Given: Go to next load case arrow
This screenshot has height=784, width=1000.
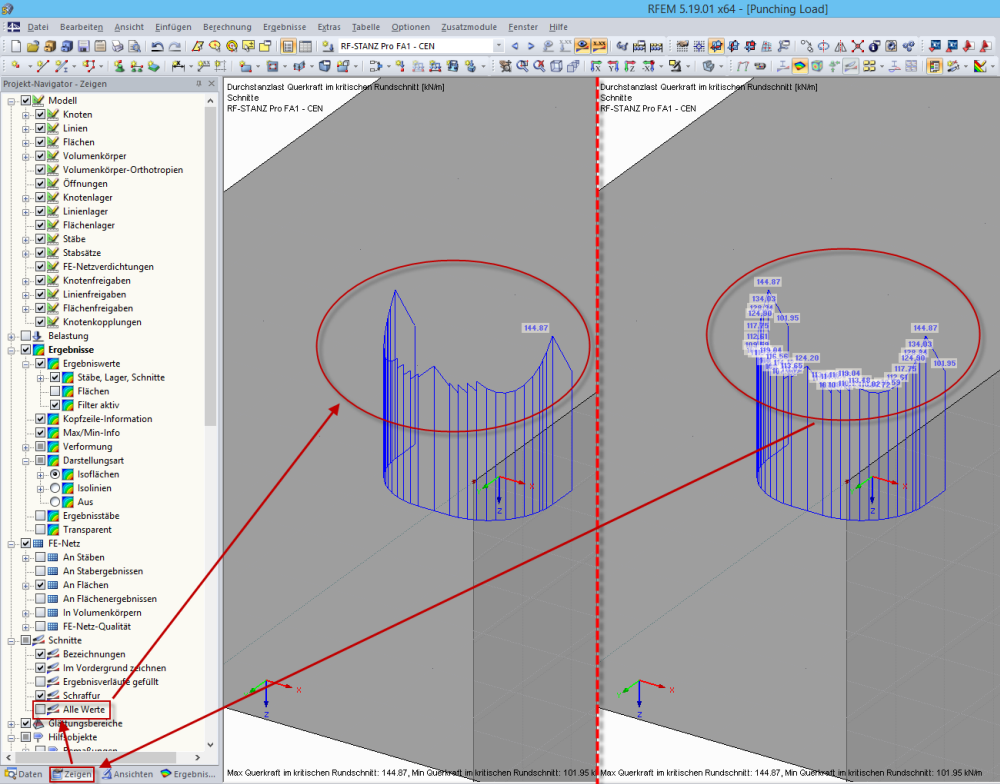Looking at the screenshot, I should [x=531, y=46].
